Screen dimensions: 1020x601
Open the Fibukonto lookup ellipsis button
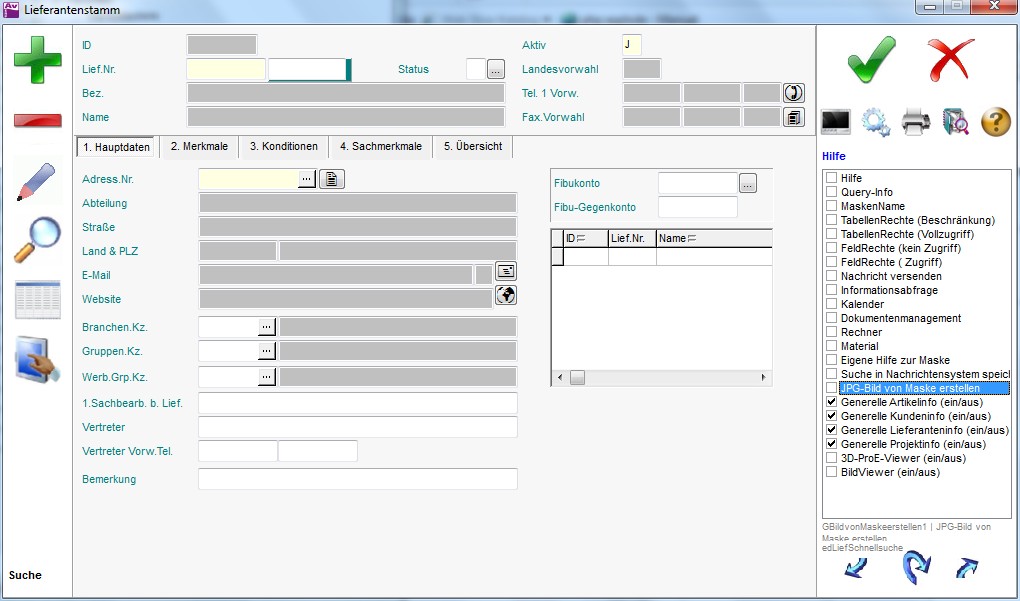[748, 184]
